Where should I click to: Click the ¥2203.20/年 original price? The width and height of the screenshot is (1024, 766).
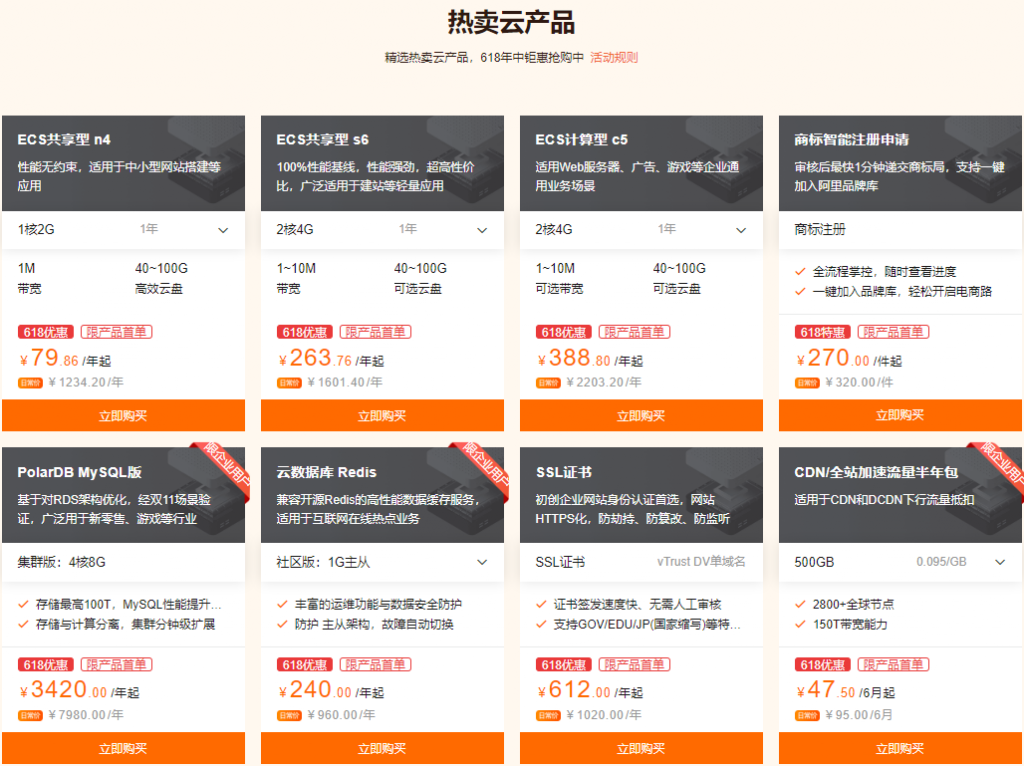click(604, 383)
